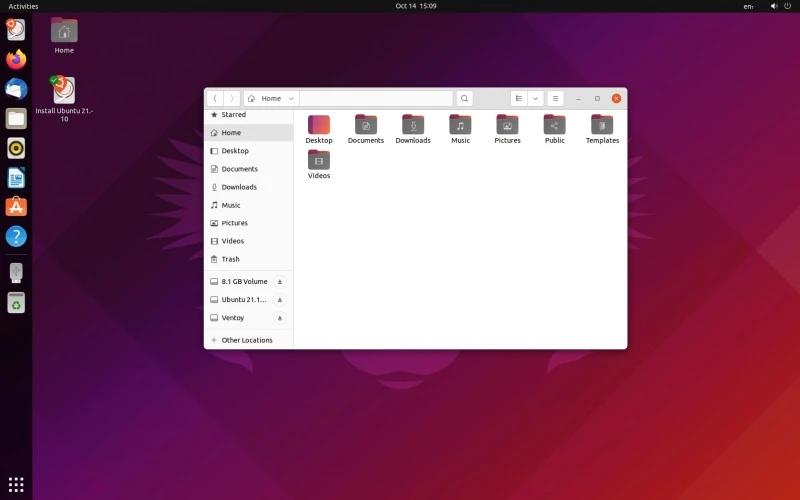Go to Pictures in sidebar
This screenshot has width=800, height=500.
click(234, 223)
